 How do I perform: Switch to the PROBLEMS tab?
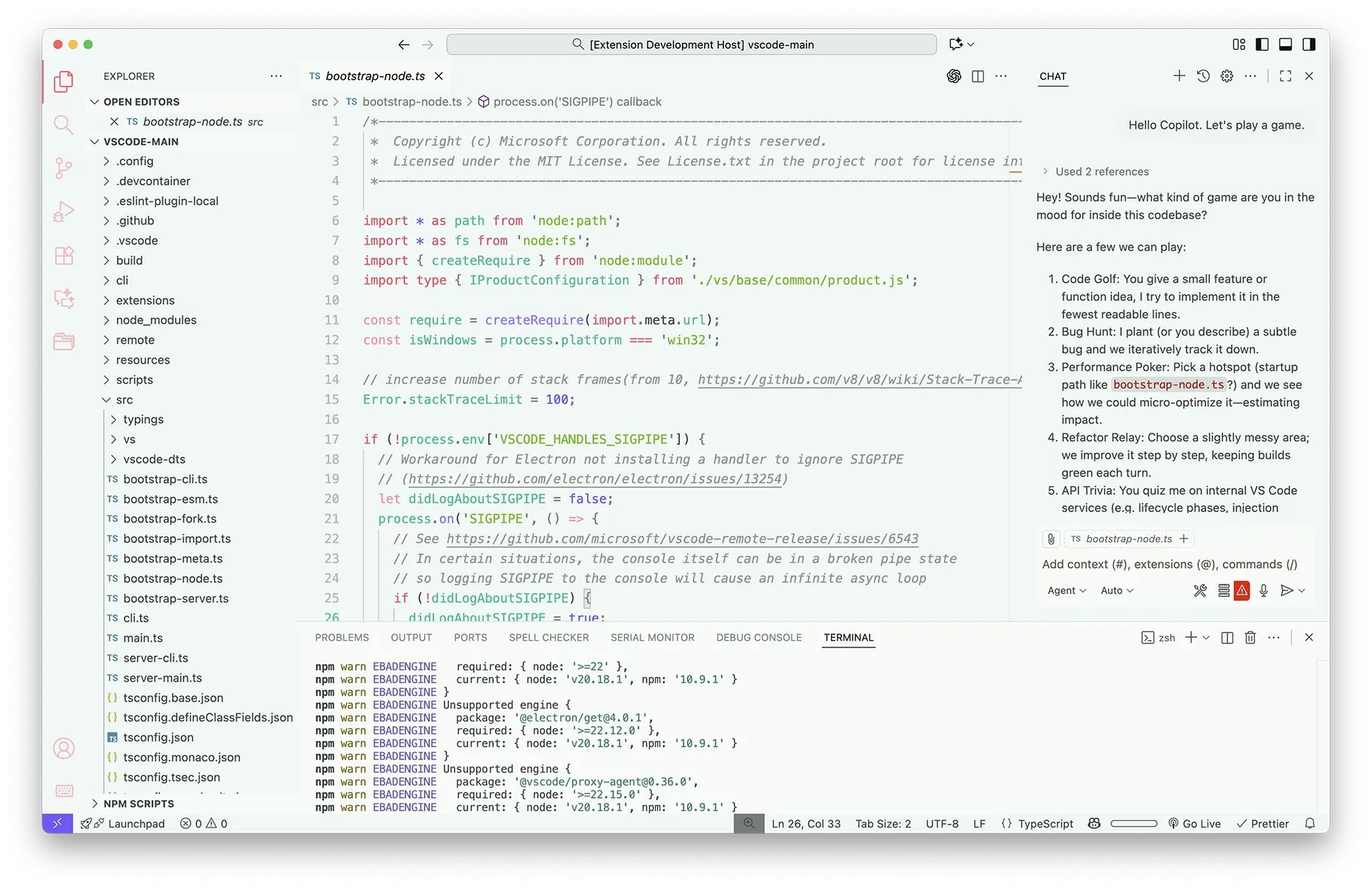[x=341, y=637]
